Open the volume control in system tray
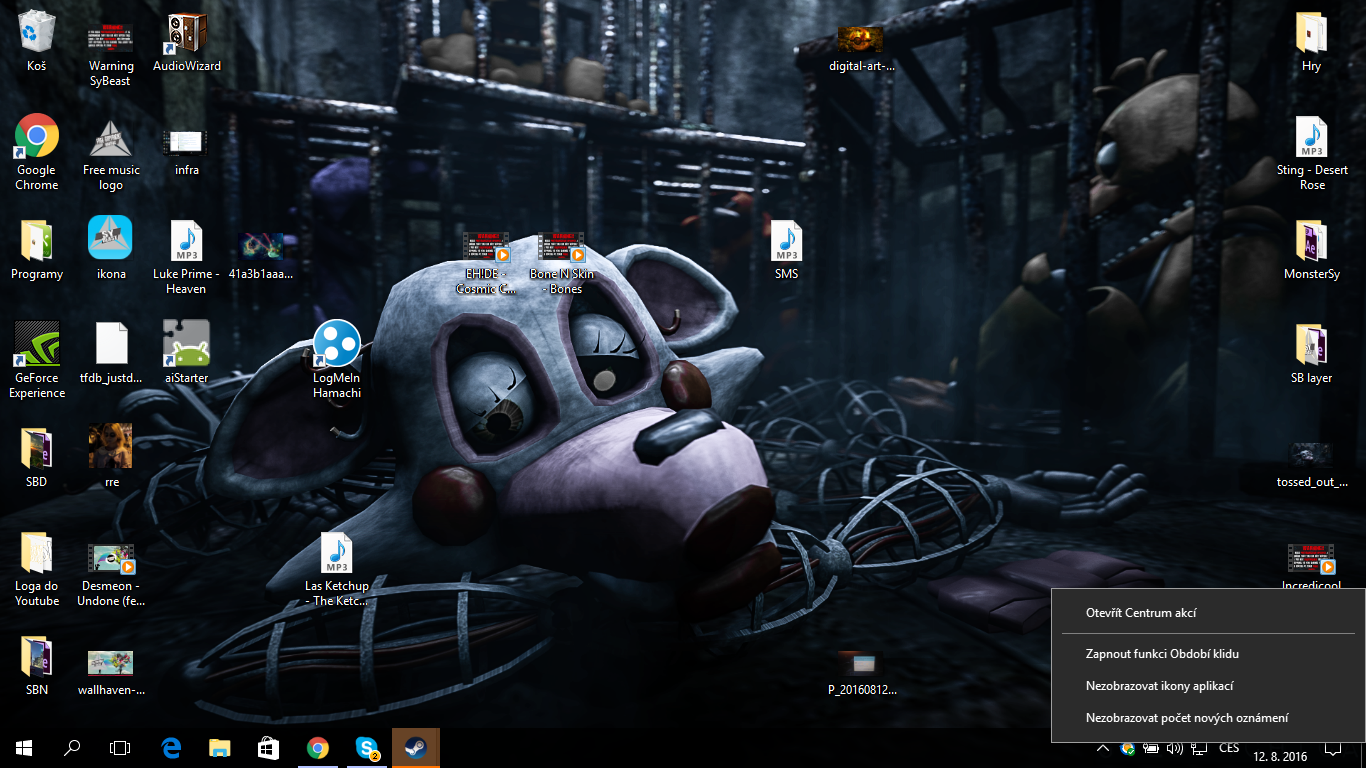Viewport: 1366px width, 768px height. click(x=1175, y=748)
